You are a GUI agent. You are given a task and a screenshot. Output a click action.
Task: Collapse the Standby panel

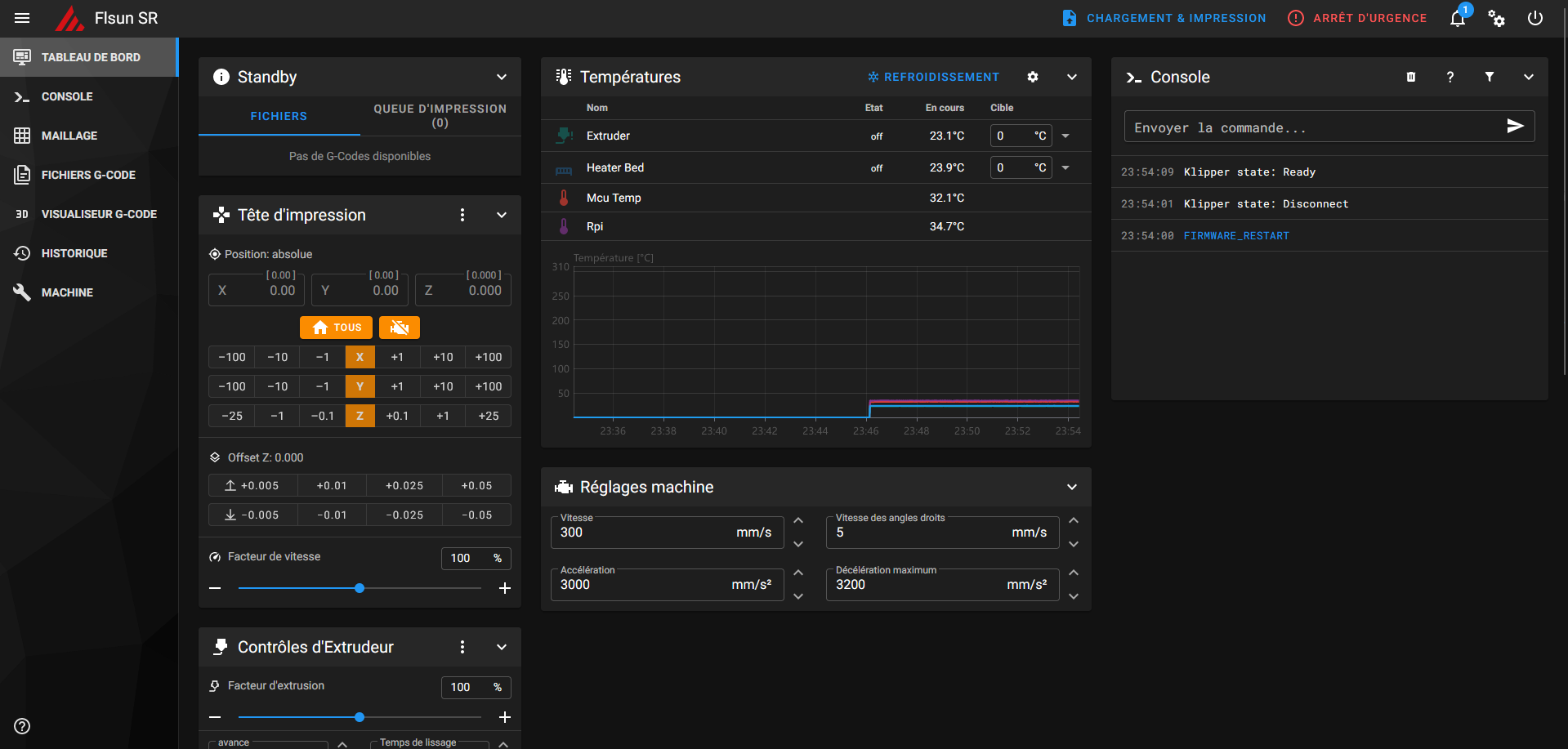(x=502, y=77)
